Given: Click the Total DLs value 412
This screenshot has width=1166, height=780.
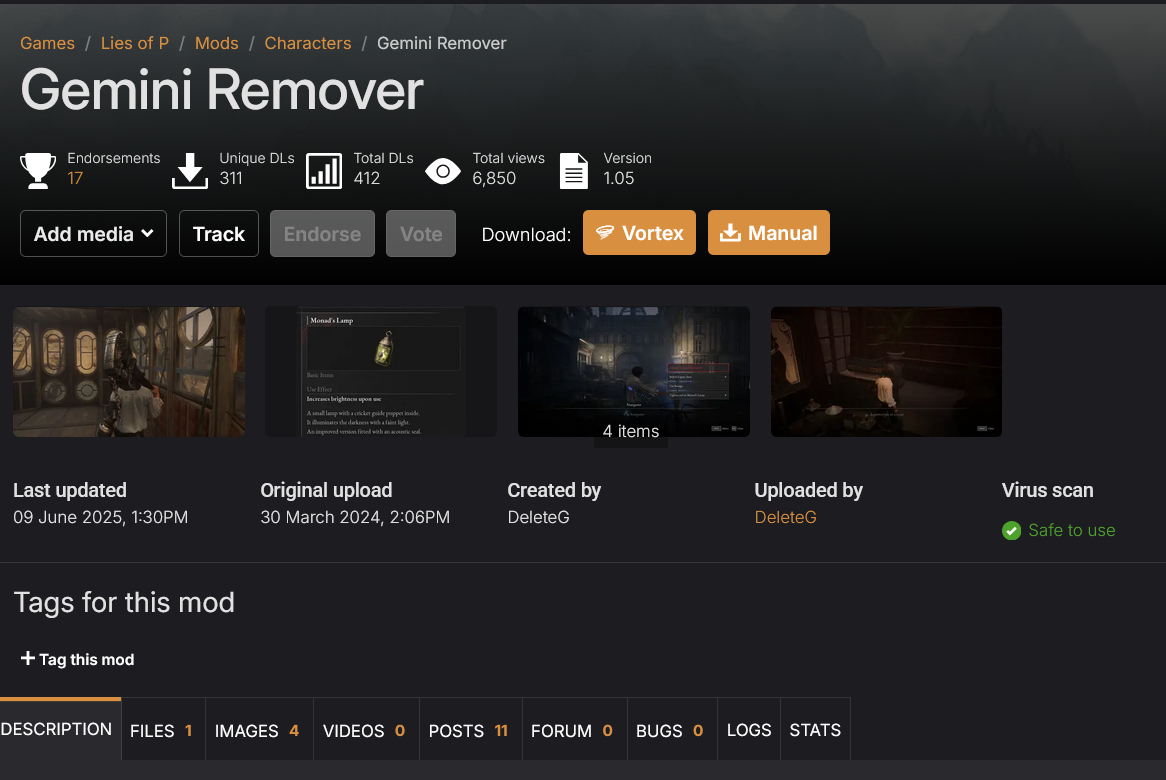Looking at the screenshot, I should [367, 178].
